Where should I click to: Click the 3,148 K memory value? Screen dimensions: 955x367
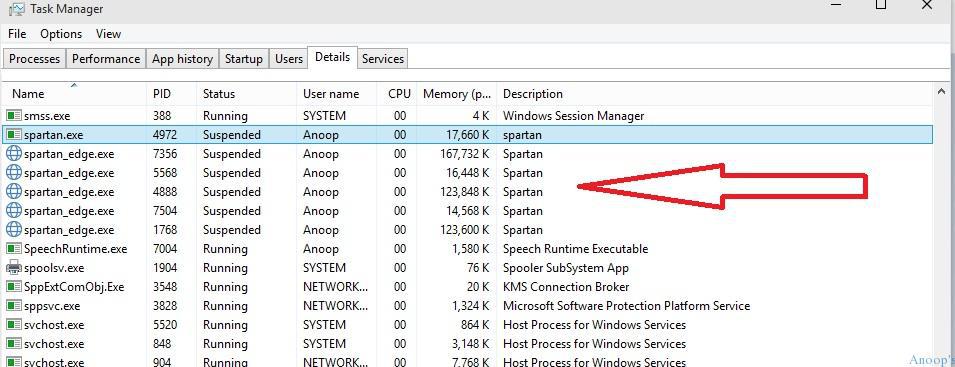click(x=471, y=344)
